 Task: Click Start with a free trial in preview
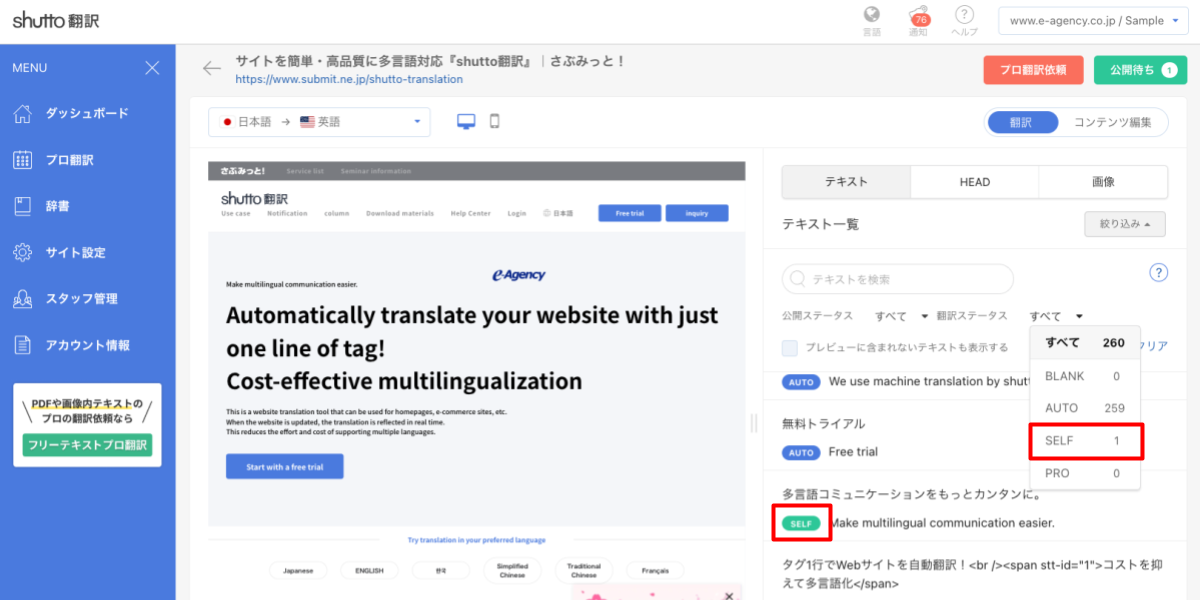click(284, 466)
